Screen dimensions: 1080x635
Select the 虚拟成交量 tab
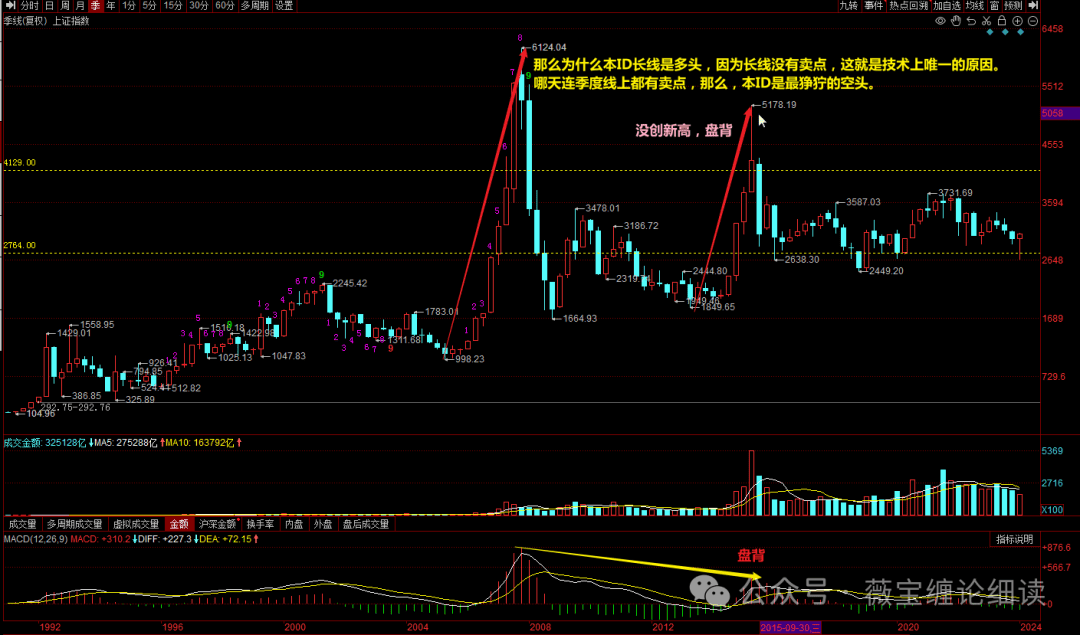136,524
